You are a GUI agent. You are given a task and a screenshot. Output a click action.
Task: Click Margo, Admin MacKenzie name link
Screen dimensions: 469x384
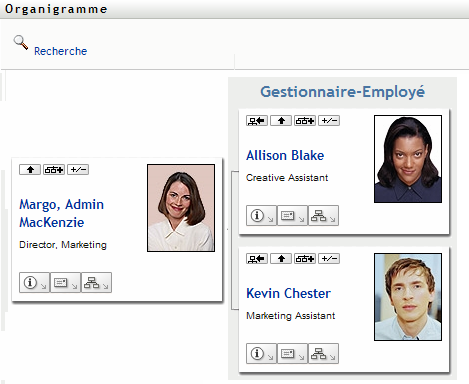click(x=61, y=213)
